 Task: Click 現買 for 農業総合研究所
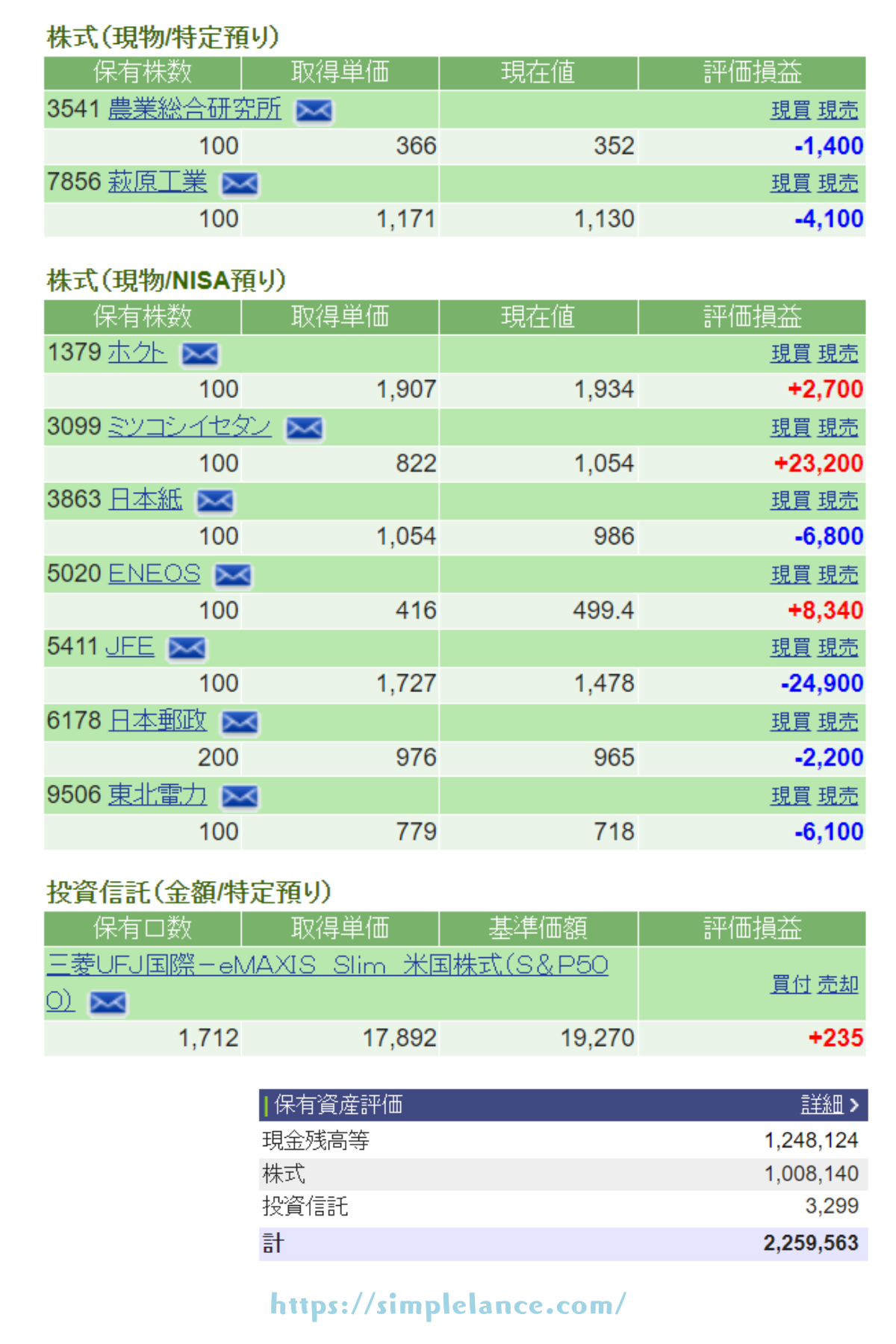tap(791, 111)
